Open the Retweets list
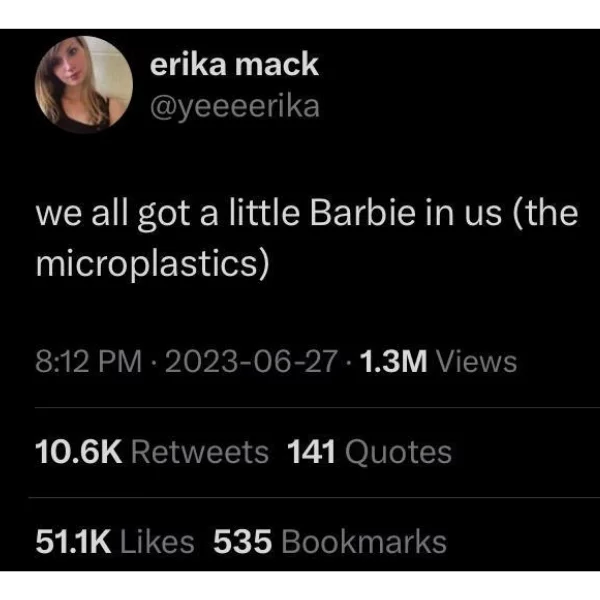 click(x=200, y=452)
